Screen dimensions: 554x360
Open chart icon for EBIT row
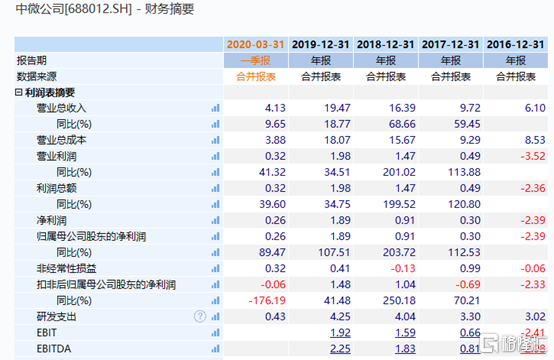(216, 333)
